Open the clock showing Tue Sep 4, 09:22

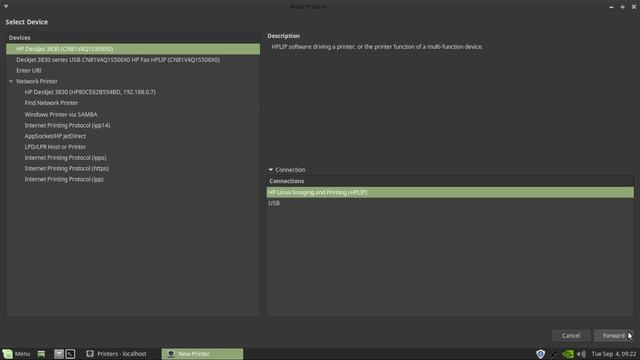(x=614, y=354)
